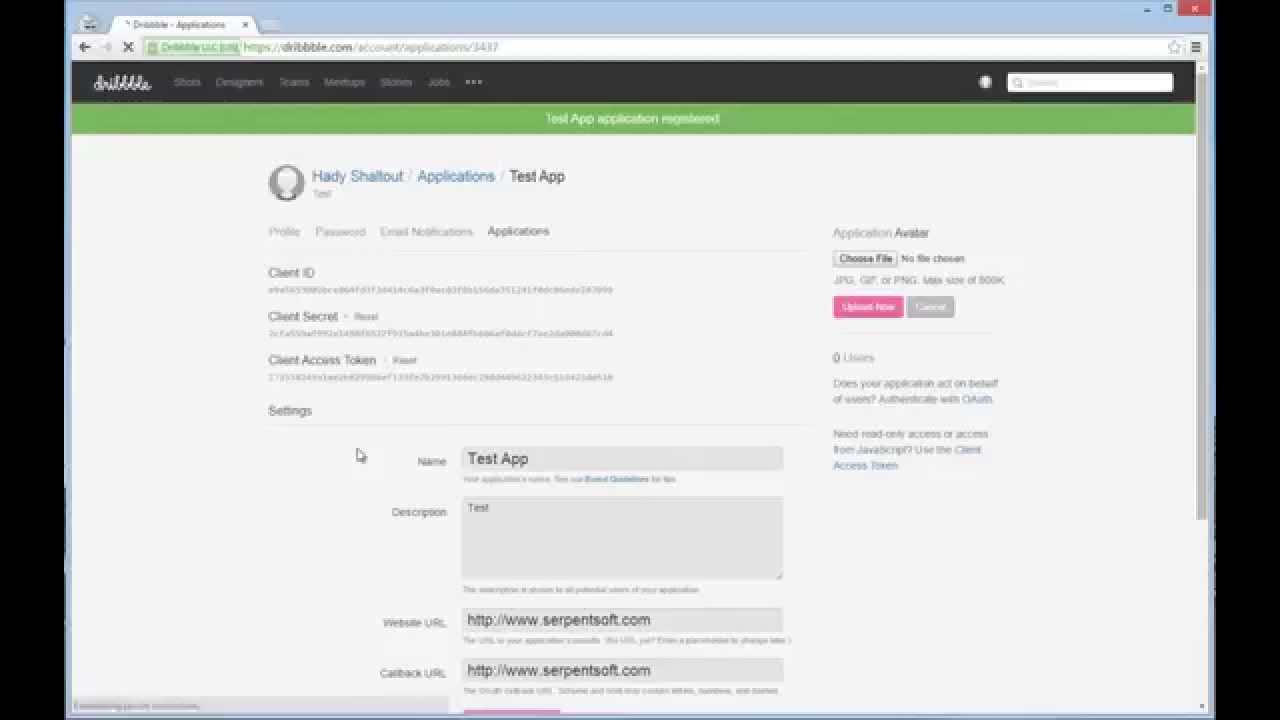Screen dimensions: 1280x720
Task: Open the Brand Guidelines link
Action: tap(616, 479)
